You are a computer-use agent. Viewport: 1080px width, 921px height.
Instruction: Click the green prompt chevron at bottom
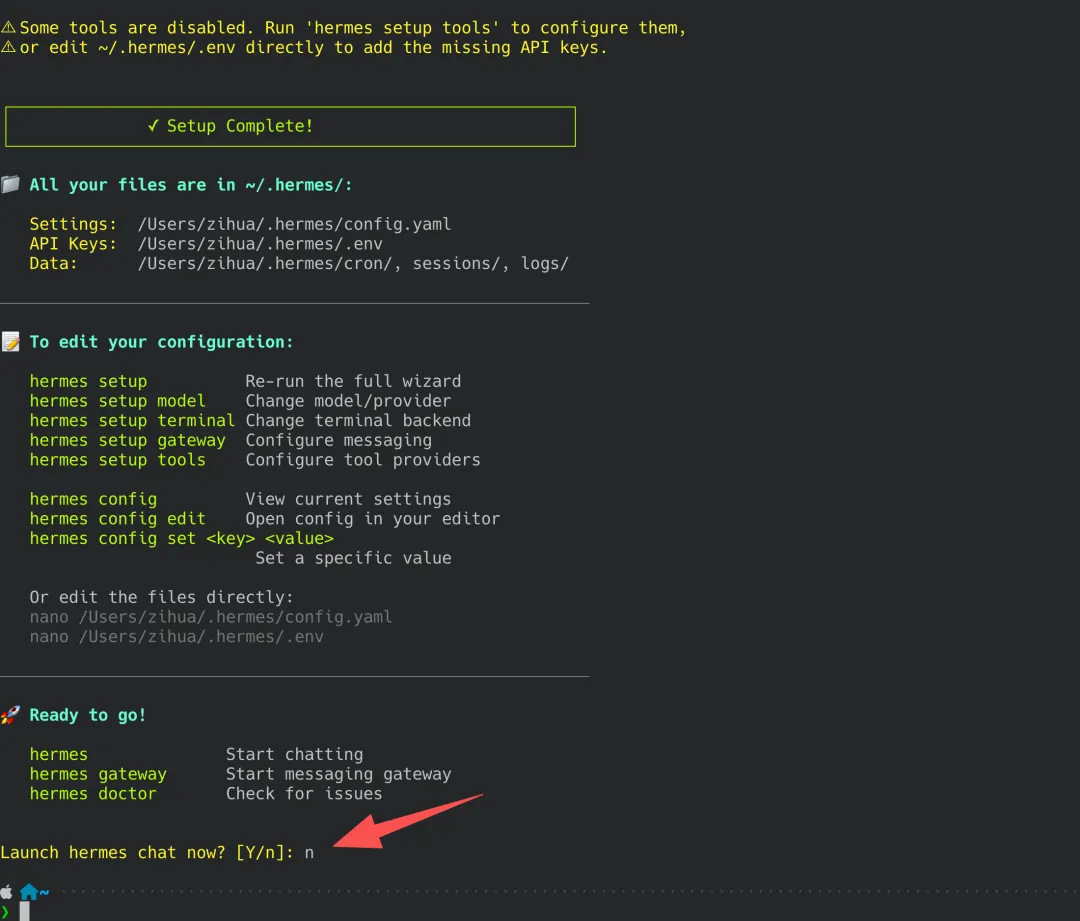(4, 912)
